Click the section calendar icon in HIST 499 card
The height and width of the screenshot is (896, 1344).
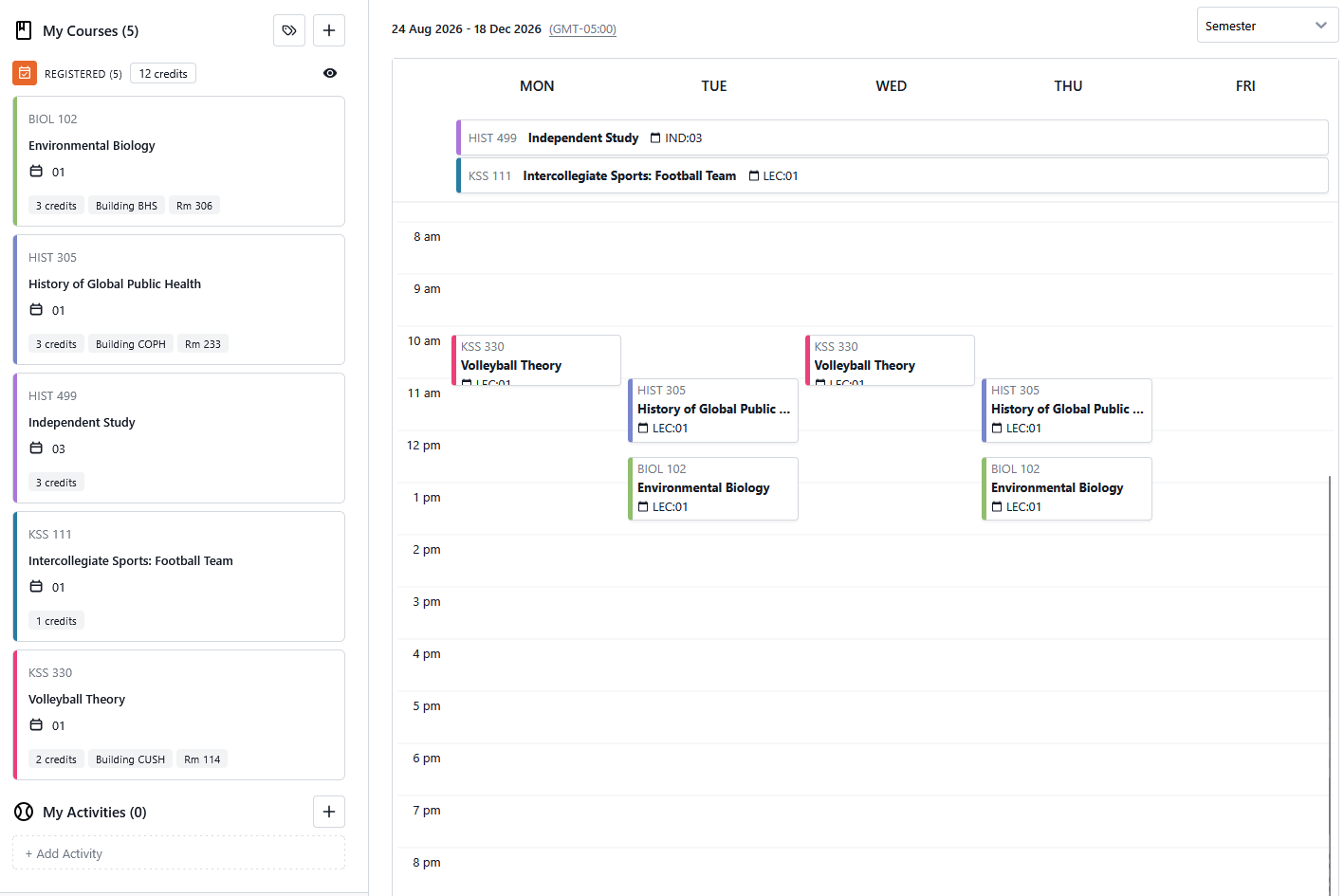[36, 448]
